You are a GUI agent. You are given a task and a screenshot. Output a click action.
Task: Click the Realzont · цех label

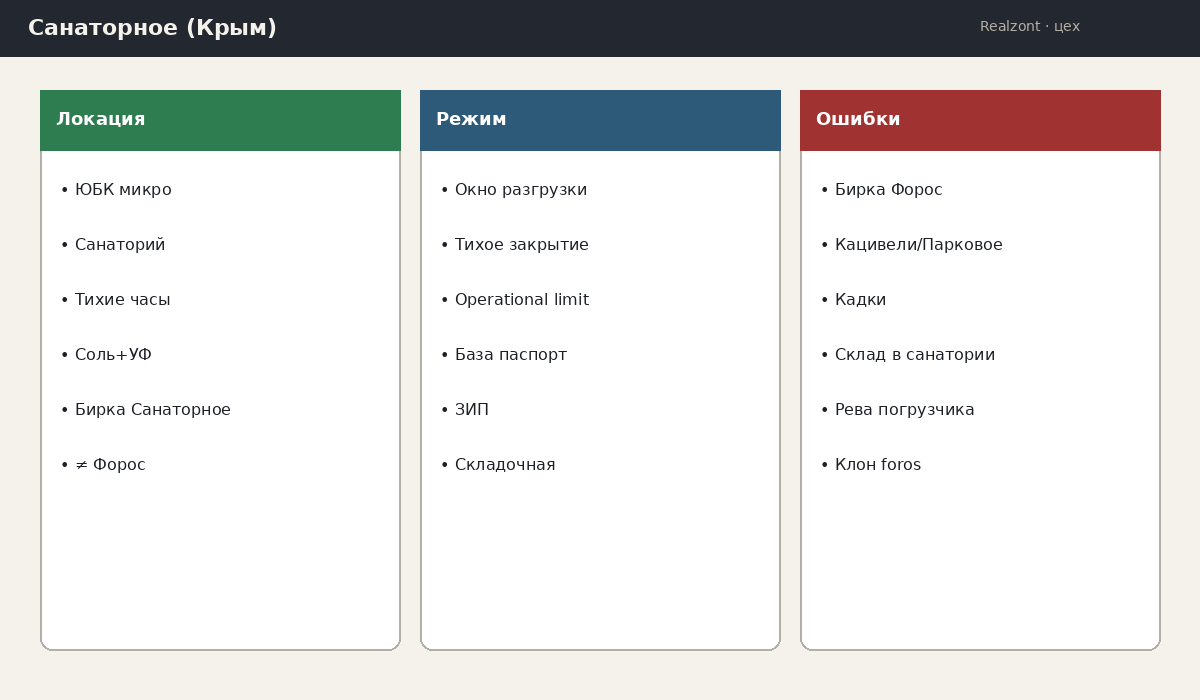pos(1030,27)
